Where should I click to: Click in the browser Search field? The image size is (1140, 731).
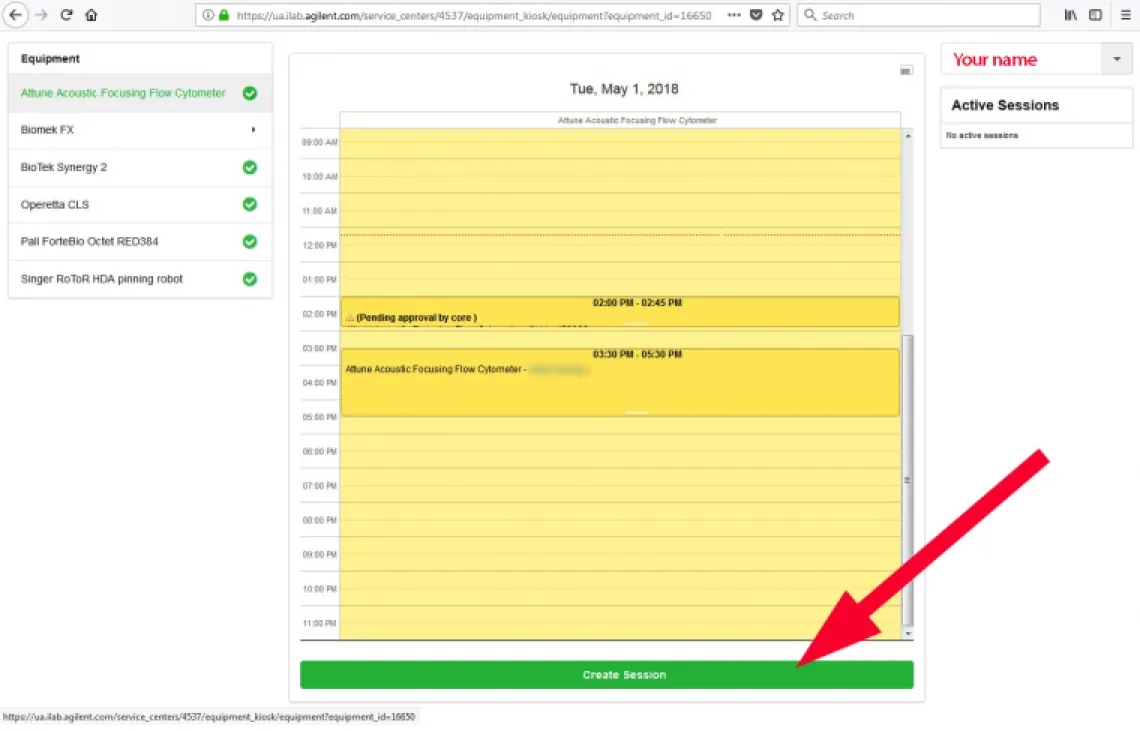pos(925,15)
